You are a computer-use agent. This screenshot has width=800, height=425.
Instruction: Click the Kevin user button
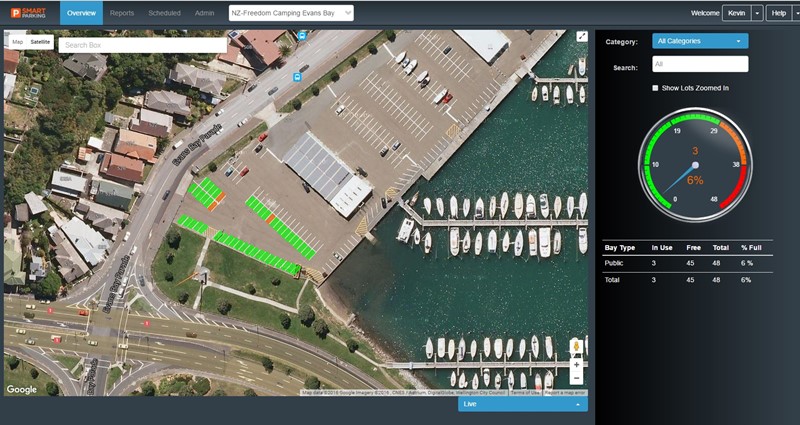pos(736,13)
